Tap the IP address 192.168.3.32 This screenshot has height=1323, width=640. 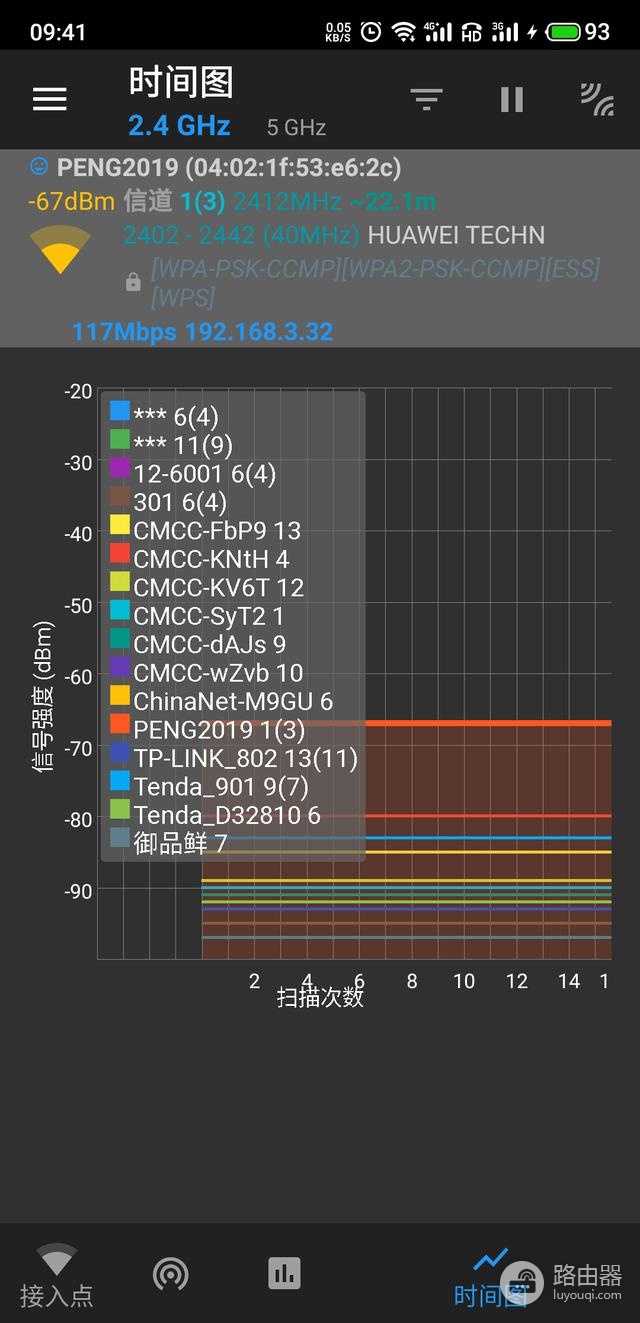point(260,332)
